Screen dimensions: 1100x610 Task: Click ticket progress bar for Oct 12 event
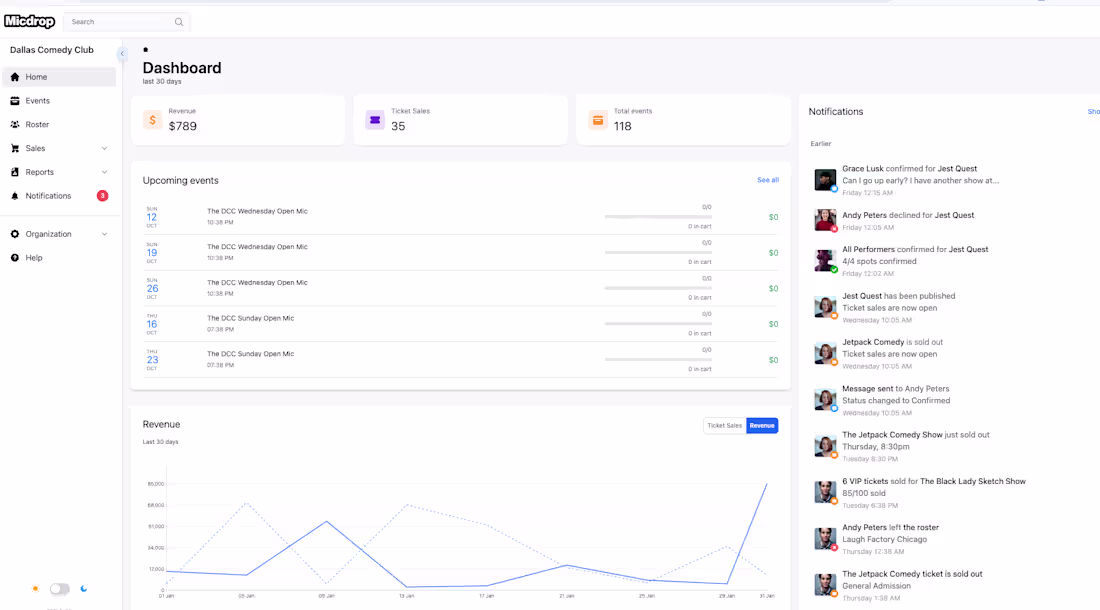[658, 217]
